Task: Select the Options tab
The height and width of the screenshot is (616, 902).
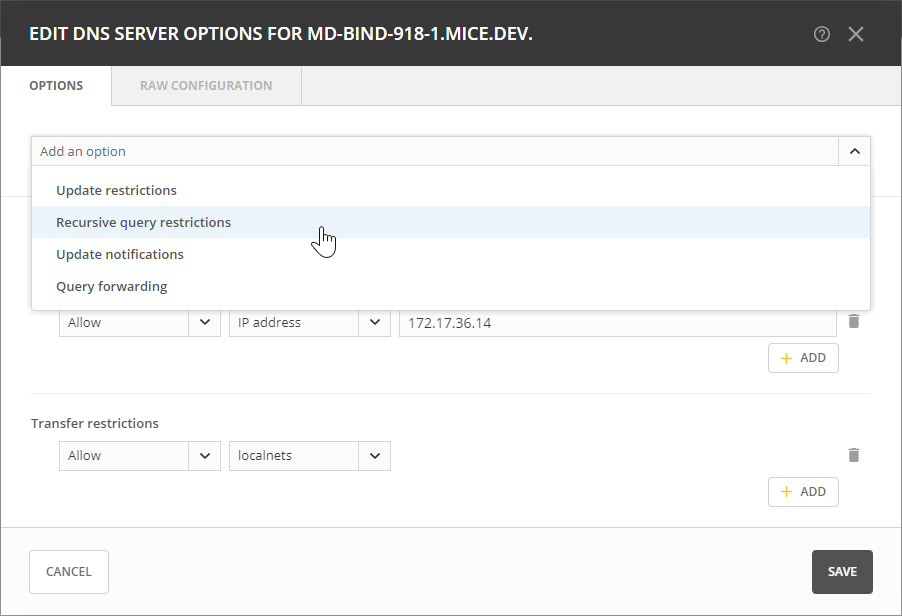Action: point(56,86)
